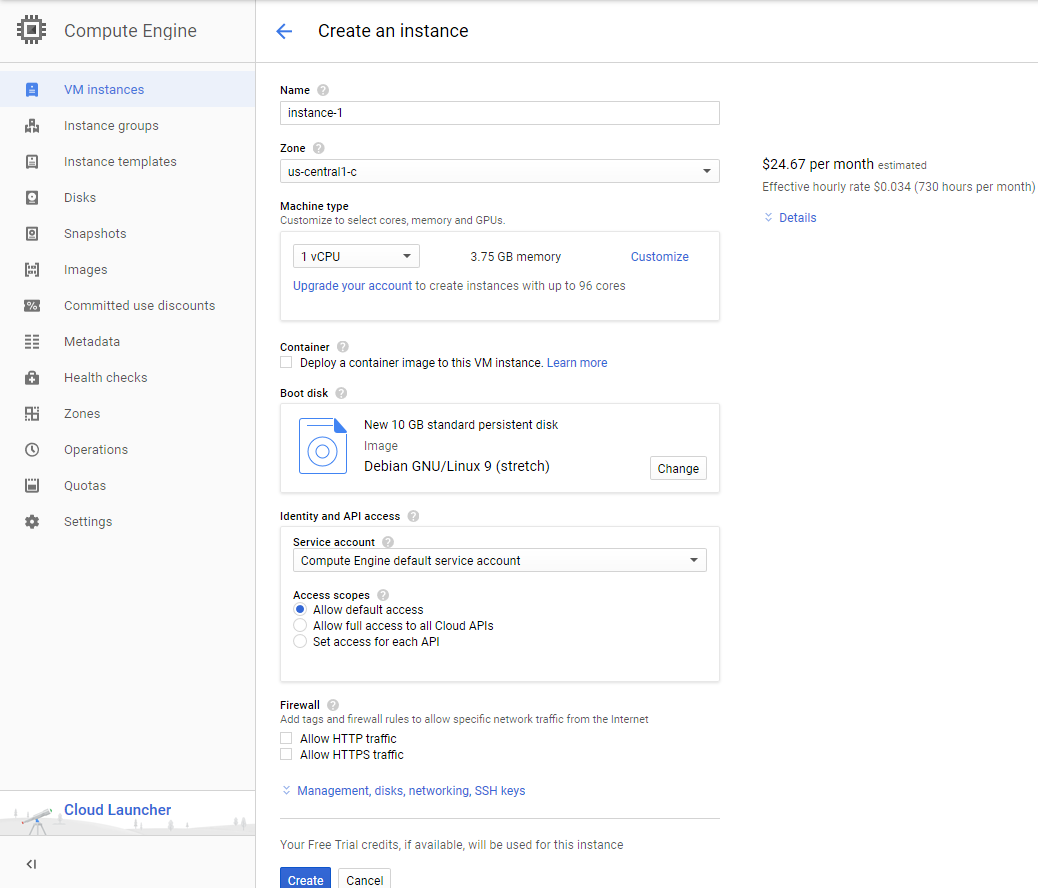Open the Operations section
Image resolution: width=1038 pixels, height=888 pixels.
96,450
